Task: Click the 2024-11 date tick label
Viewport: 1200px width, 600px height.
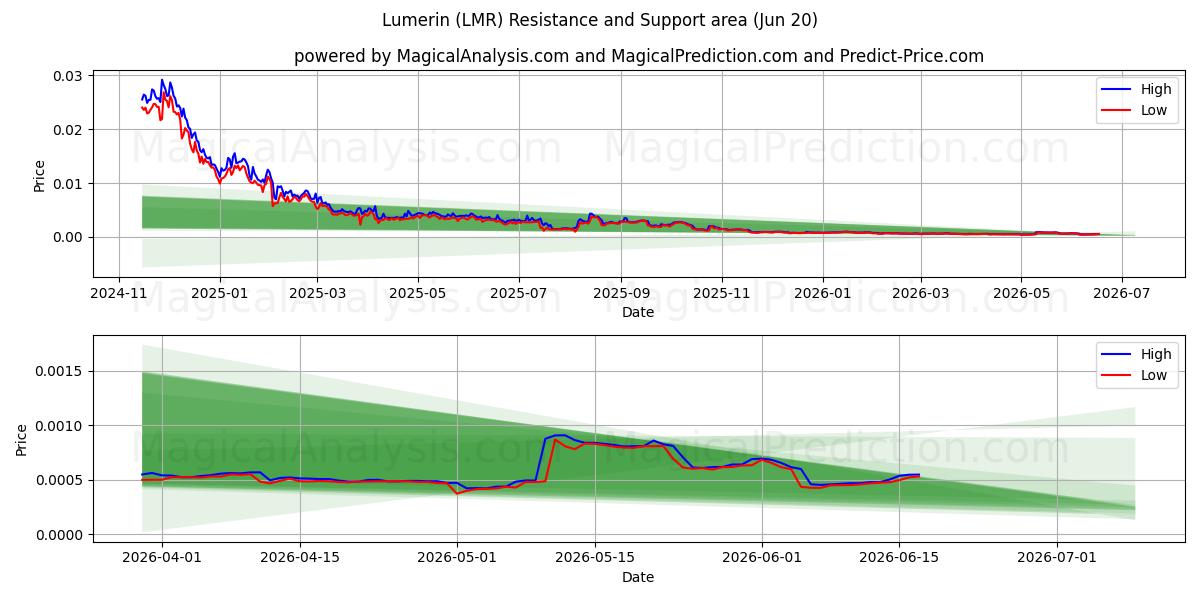Action: coord(119,293)
